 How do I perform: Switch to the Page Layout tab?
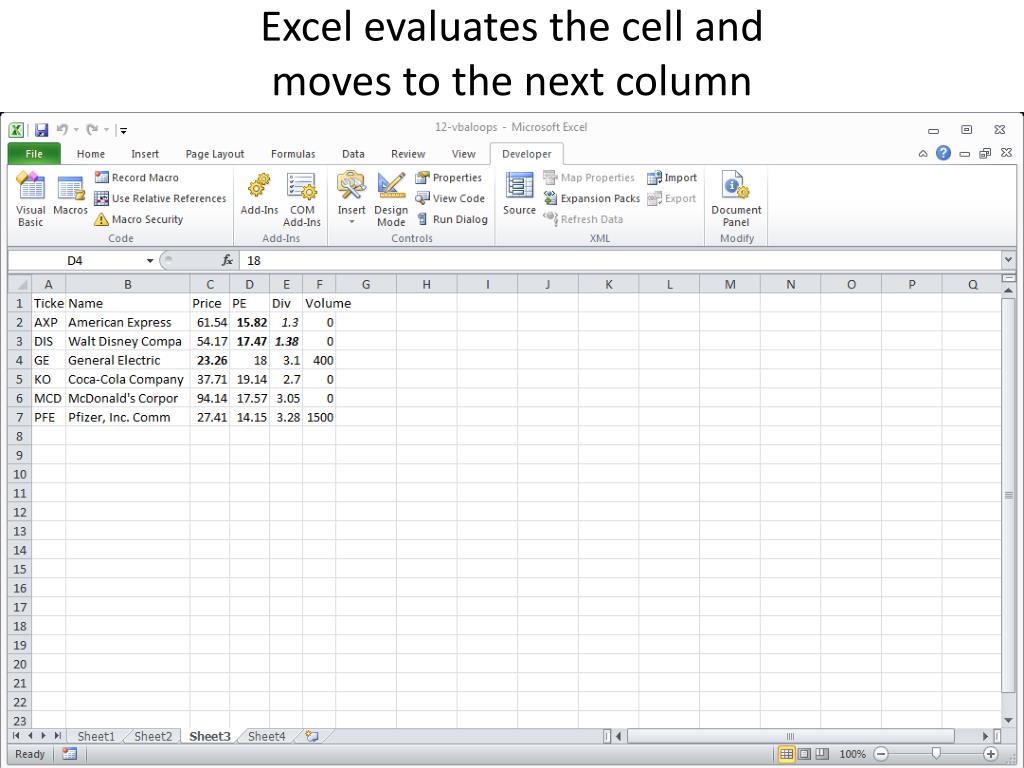coord(215,154)
